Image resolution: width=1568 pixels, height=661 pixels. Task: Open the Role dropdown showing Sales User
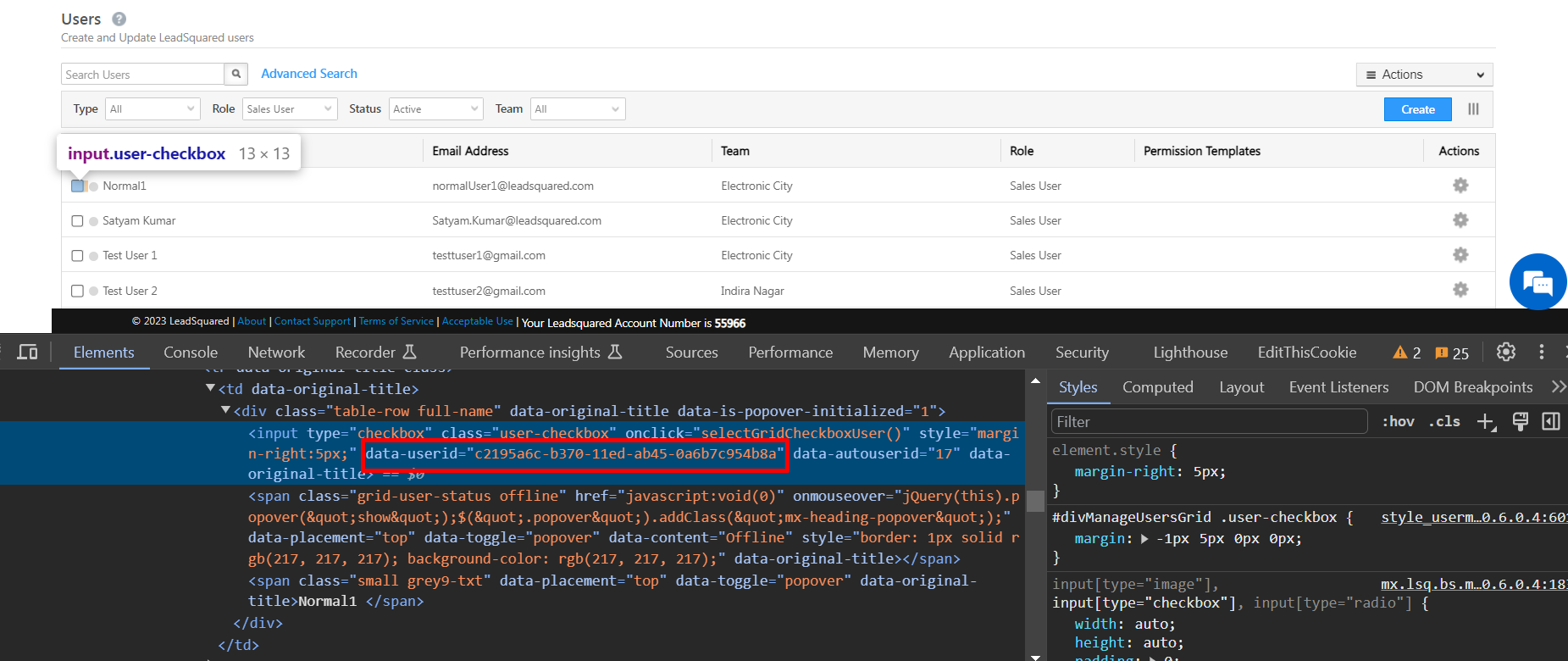pyautogui.click(x=290, y=109)
